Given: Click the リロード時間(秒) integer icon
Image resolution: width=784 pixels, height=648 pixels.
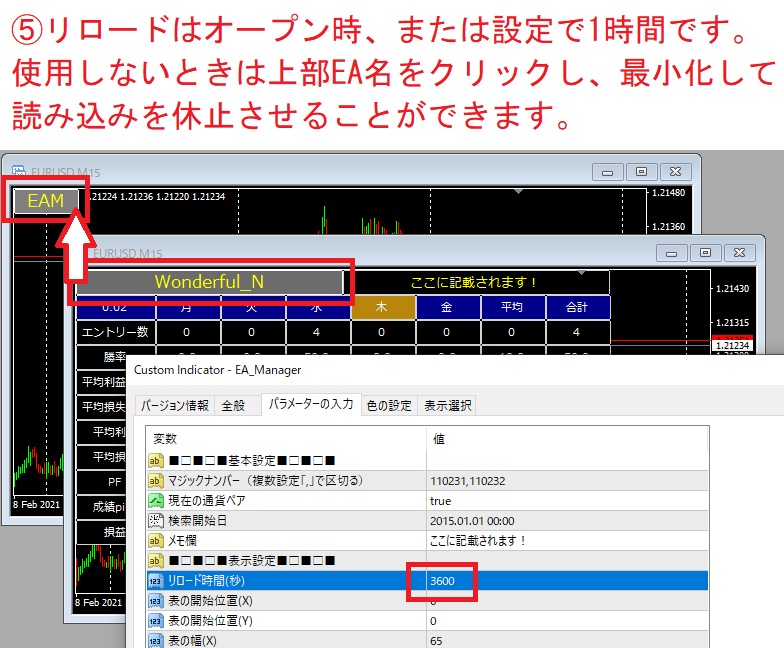Looking at the screenshot, I should pos(156,580).
